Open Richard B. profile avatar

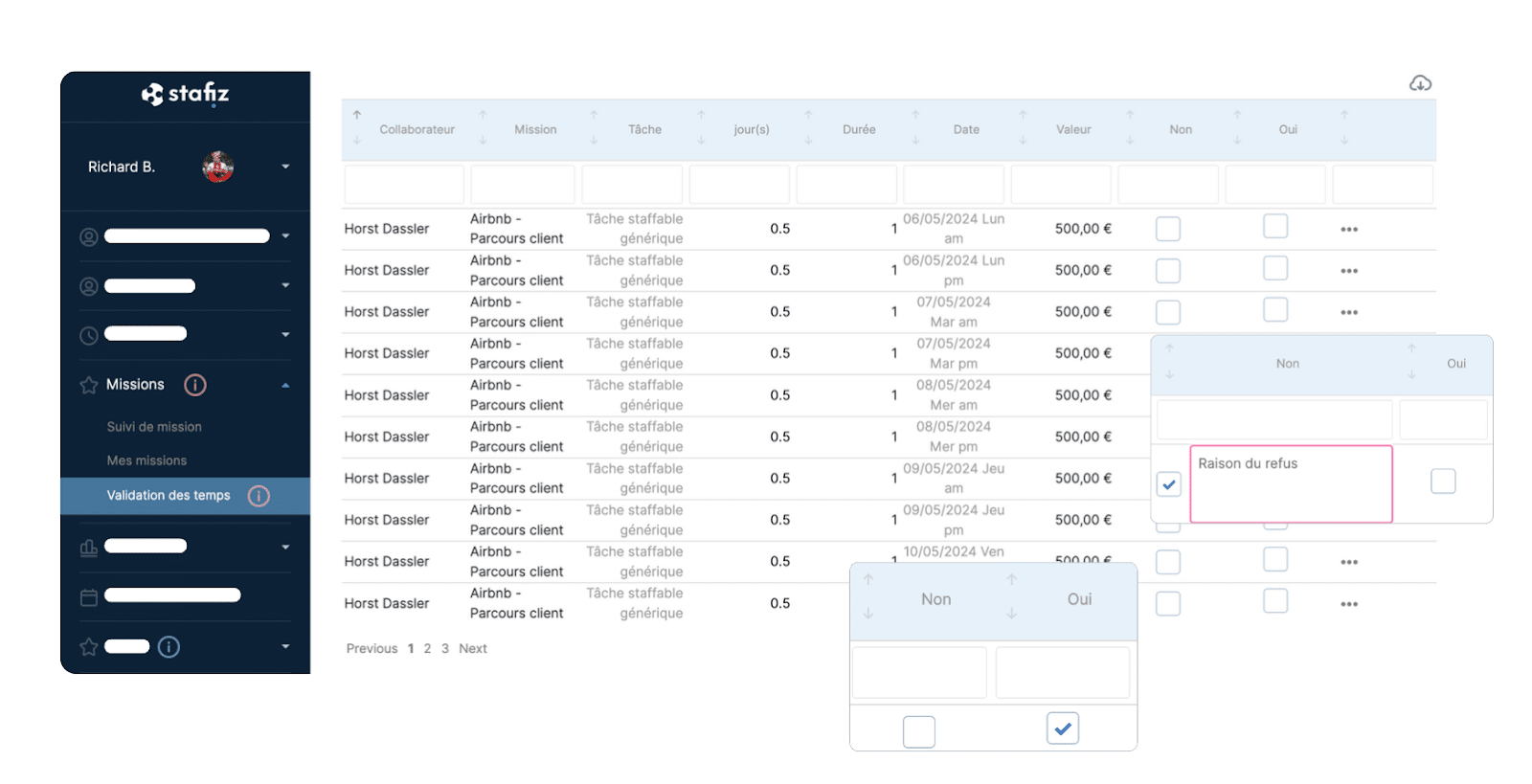pyautogui.click(x=218, y=167)
